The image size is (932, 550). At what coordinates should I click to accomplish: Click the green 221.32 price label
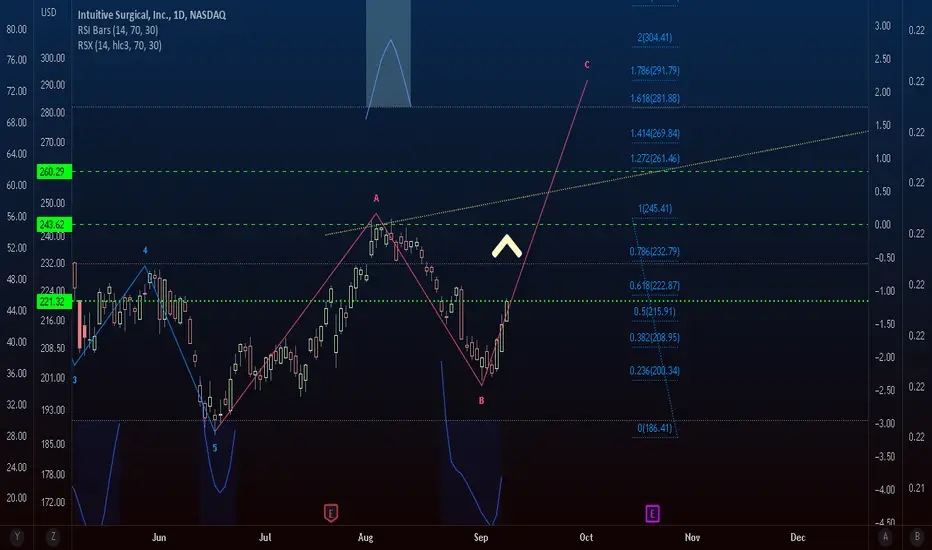(54, 301)
